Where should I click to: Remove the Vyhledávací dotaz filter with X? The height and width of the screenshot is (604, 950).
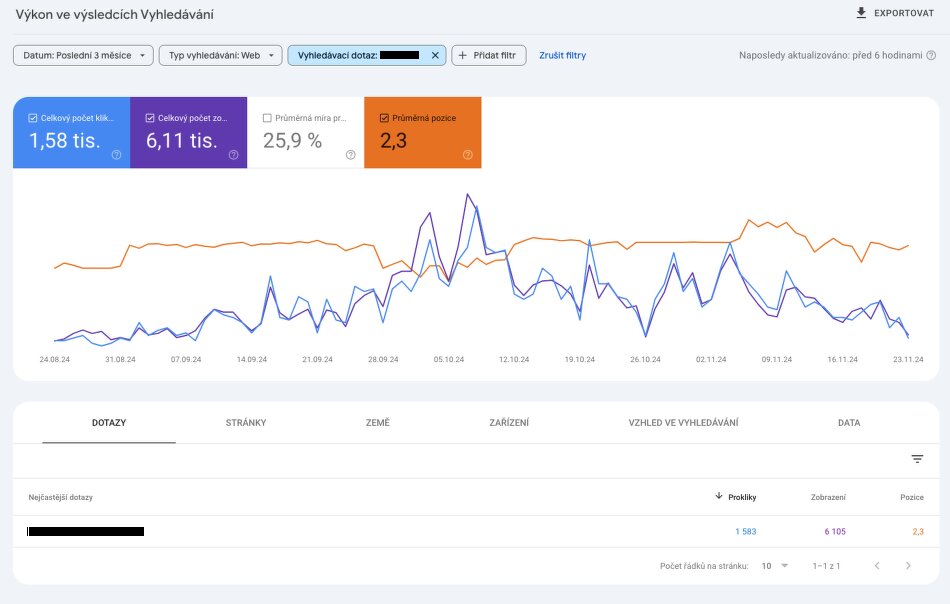[435, 56]
